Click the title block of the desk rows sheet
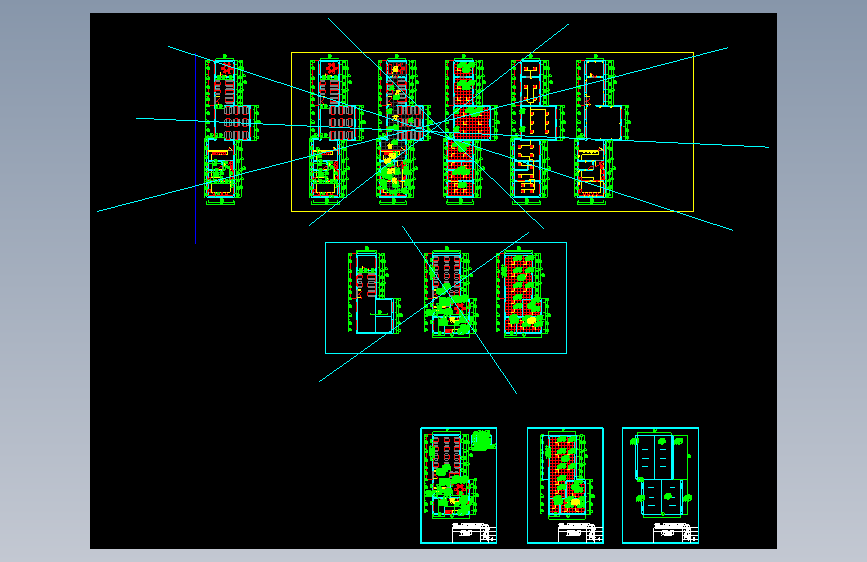This screenshot has width=867, height=562. tap(474, 533)
